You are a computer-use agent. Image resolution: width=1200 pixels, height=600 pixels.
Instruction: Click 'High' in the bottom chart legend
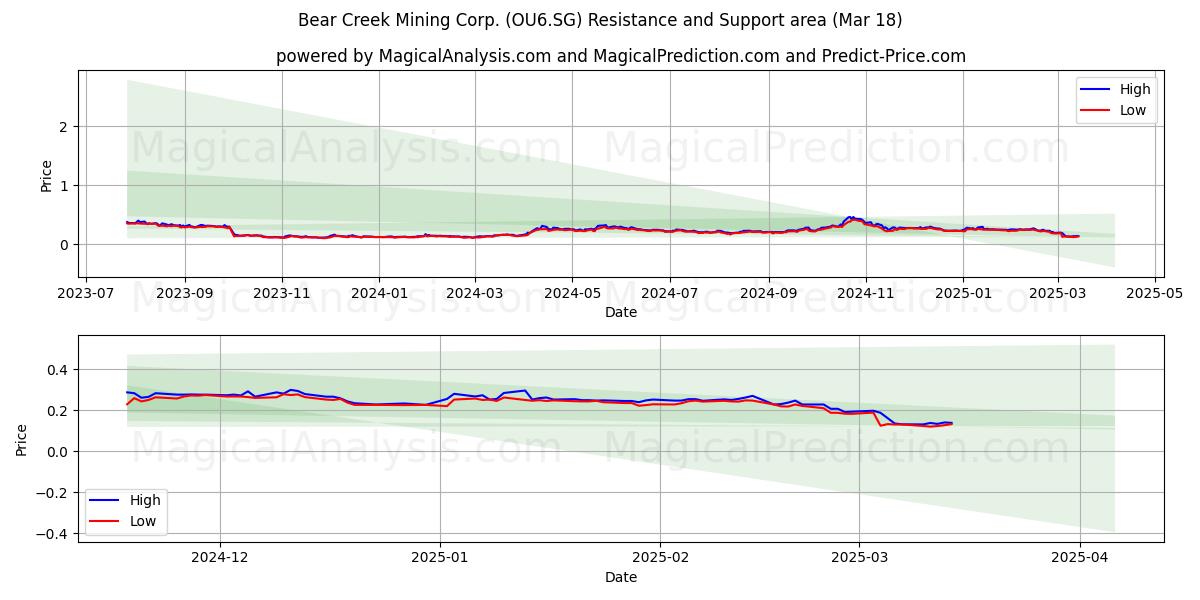coord(145,500)
